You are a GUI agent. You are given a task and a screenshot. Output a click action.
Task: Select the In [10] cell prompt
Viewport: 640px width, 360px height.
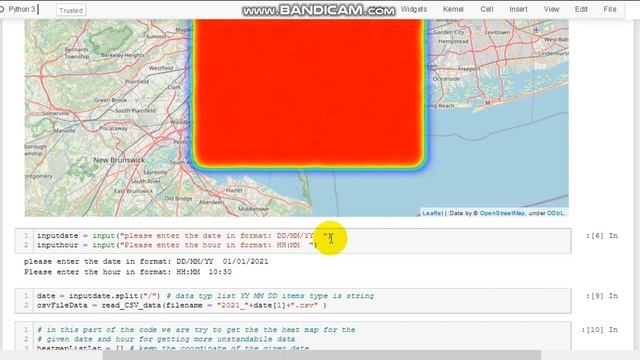tap(600, 329)
